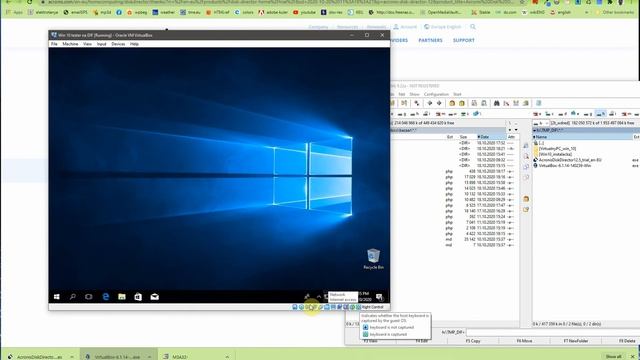Click the vertical button bar yellow pack icon
Viewport: 640px width, 360px height.
pyautogui.click(x=526, y=199)
